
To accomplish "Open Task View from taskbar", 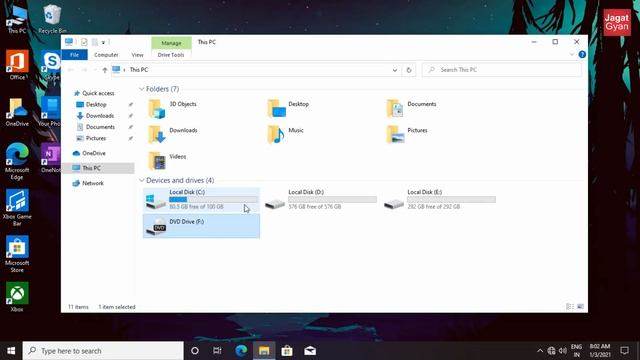I will pyautogui.click(x=217, y=351).
